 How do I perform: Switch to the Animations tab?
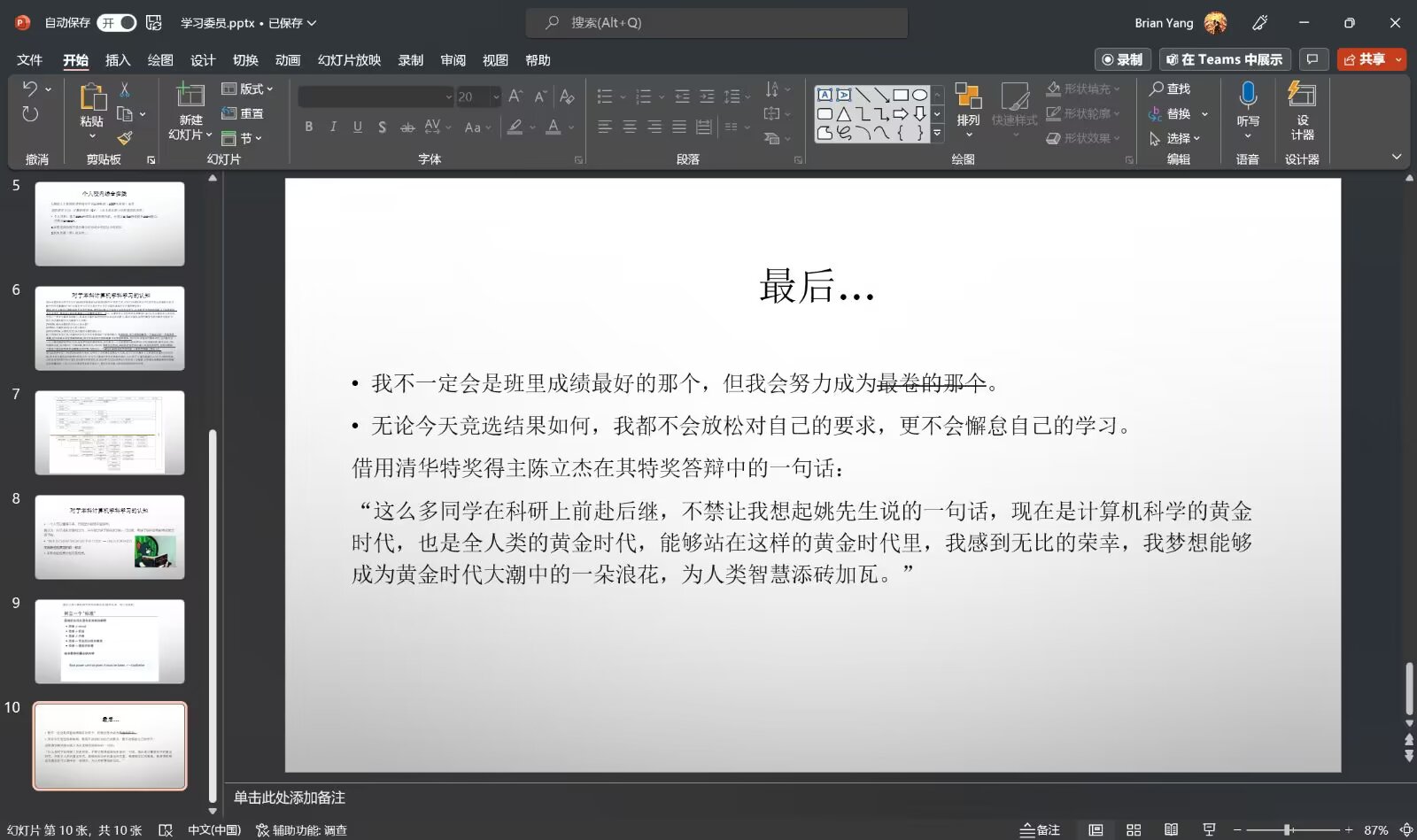pyautogui.click(x=288, y=60)
